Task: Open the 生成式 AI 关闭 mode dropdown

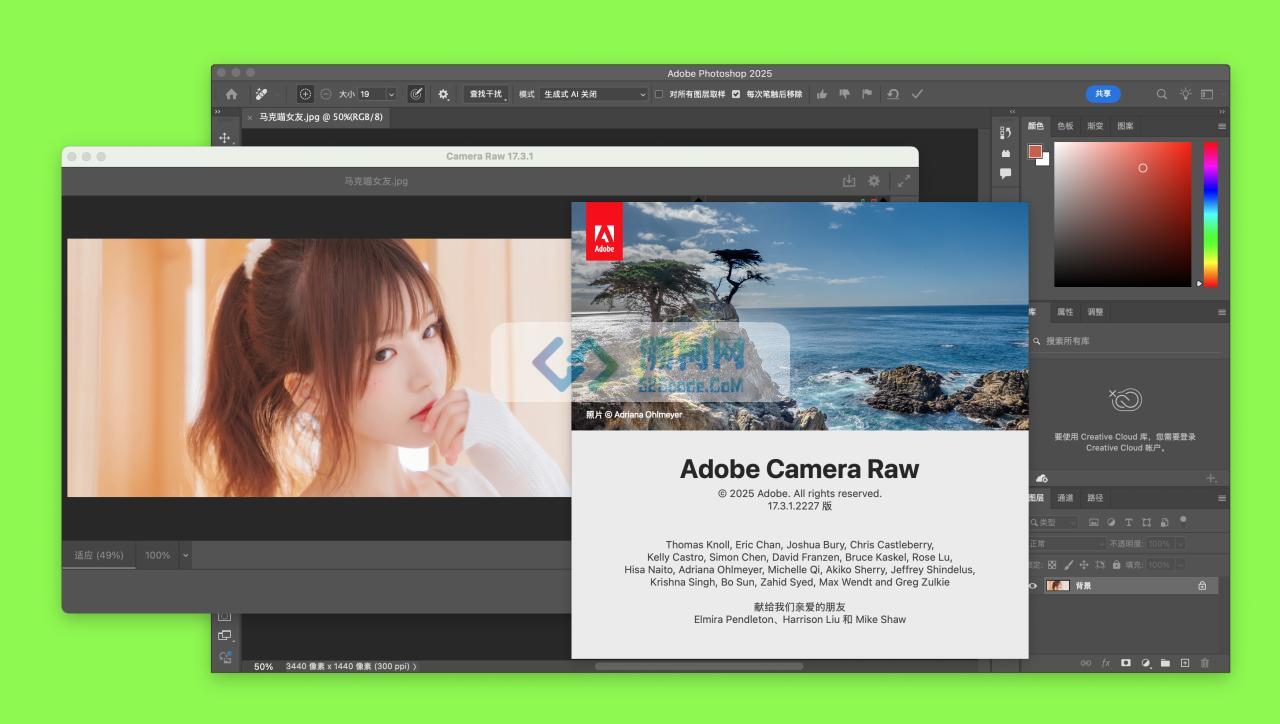Action: (595, 94)
